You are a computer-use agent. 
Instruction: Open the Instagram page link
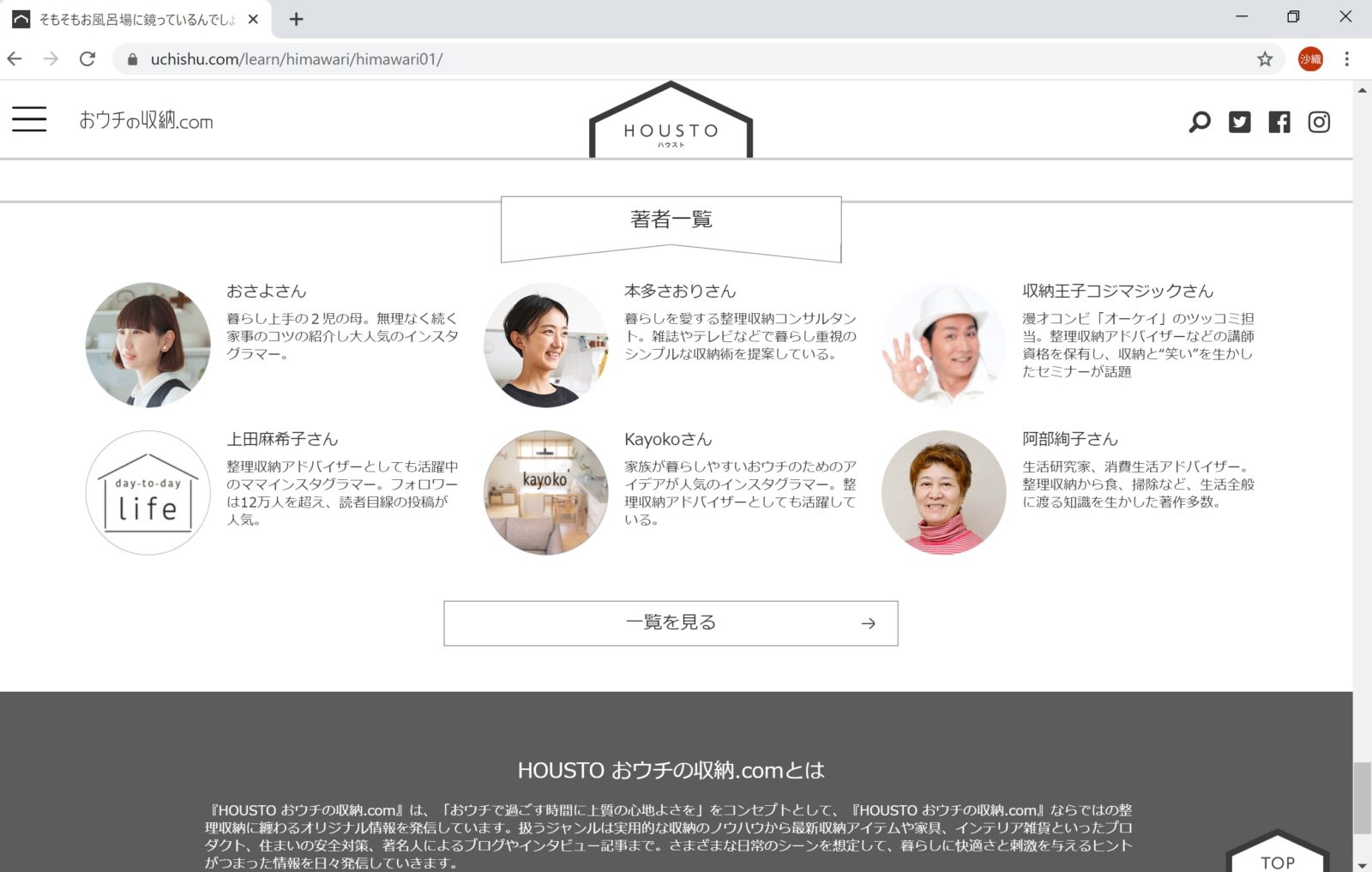(x=1319, y=122)
